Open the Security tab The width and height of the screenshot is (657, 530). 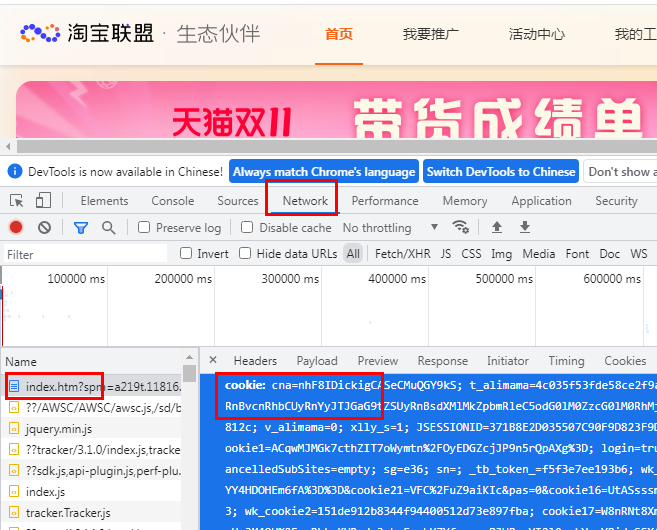[x=616, y=201]
